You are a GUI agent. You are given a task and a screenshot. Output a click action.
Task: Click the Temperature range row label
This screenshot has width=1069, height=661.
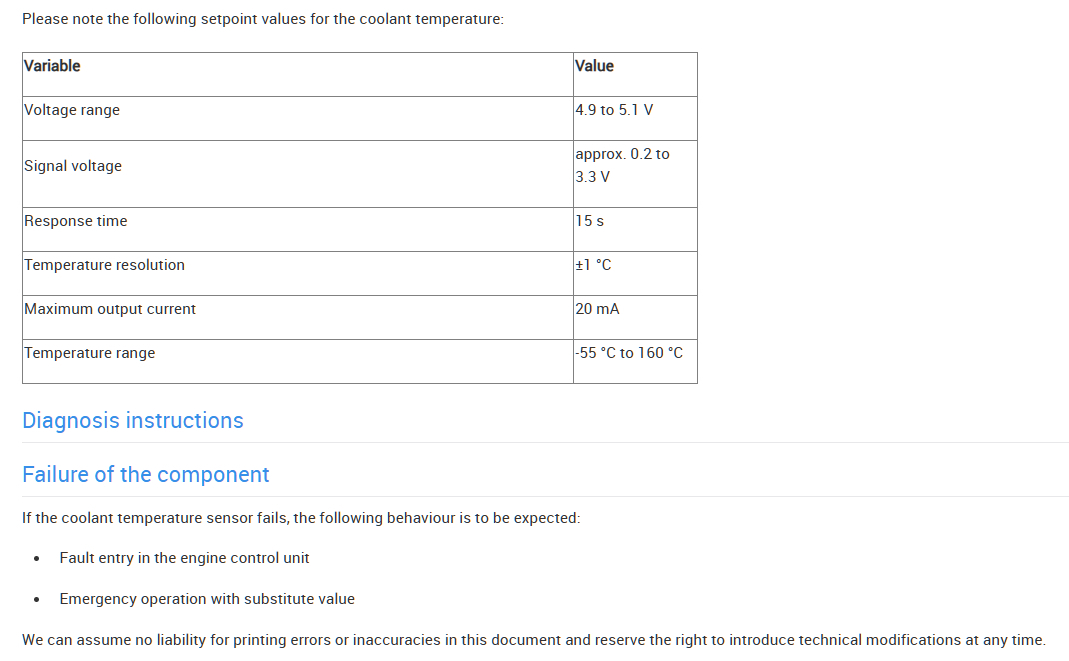90,353
